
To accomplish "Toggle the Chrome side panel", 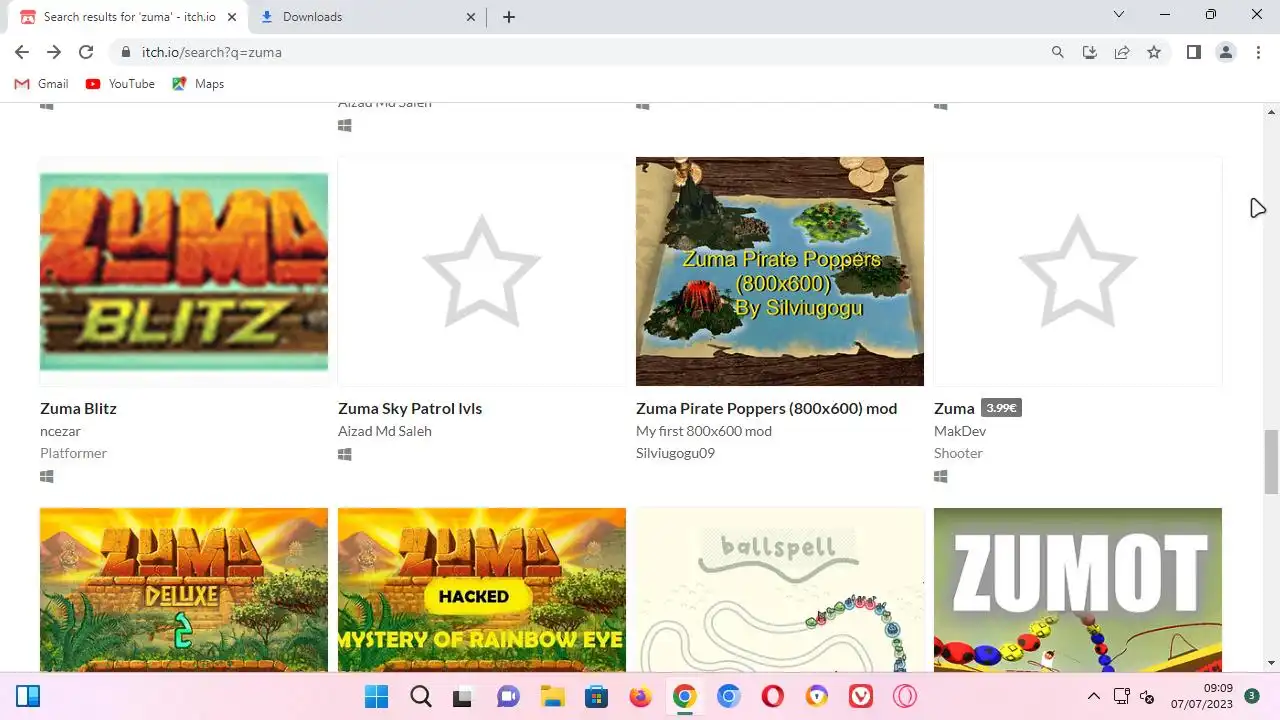I will click(x=1194, y=52).
